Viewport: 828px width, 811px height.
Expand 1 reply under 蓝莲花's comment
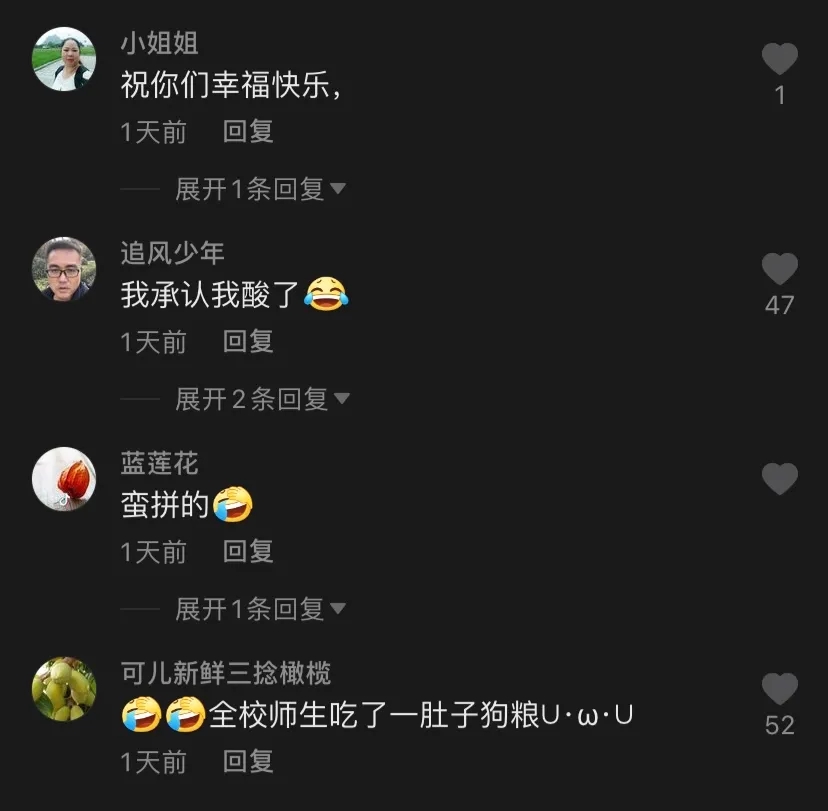click(x=260, y=609)
